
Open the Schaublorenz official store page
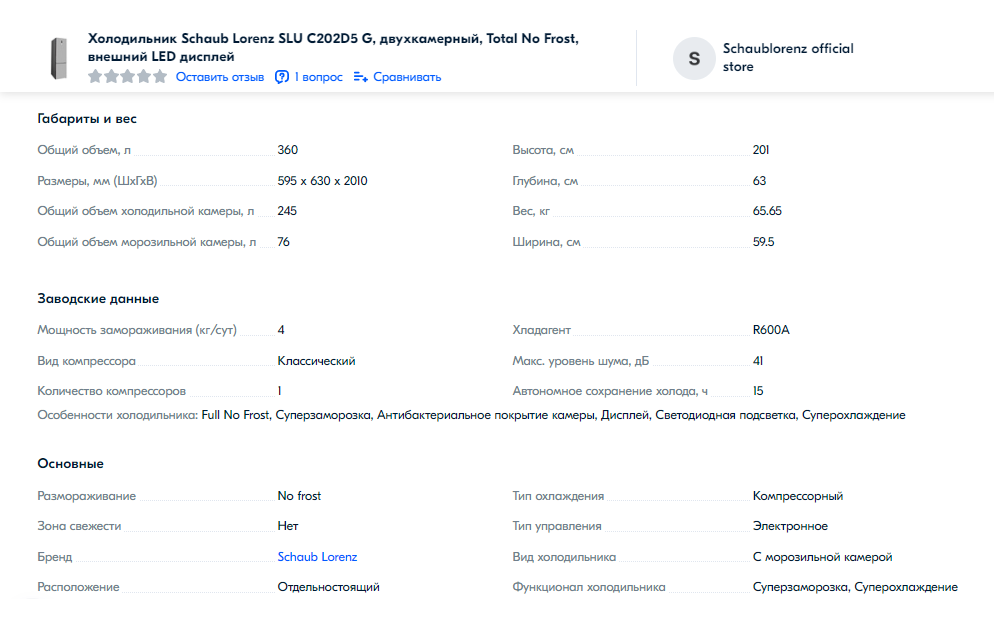(x=788, y=58)
